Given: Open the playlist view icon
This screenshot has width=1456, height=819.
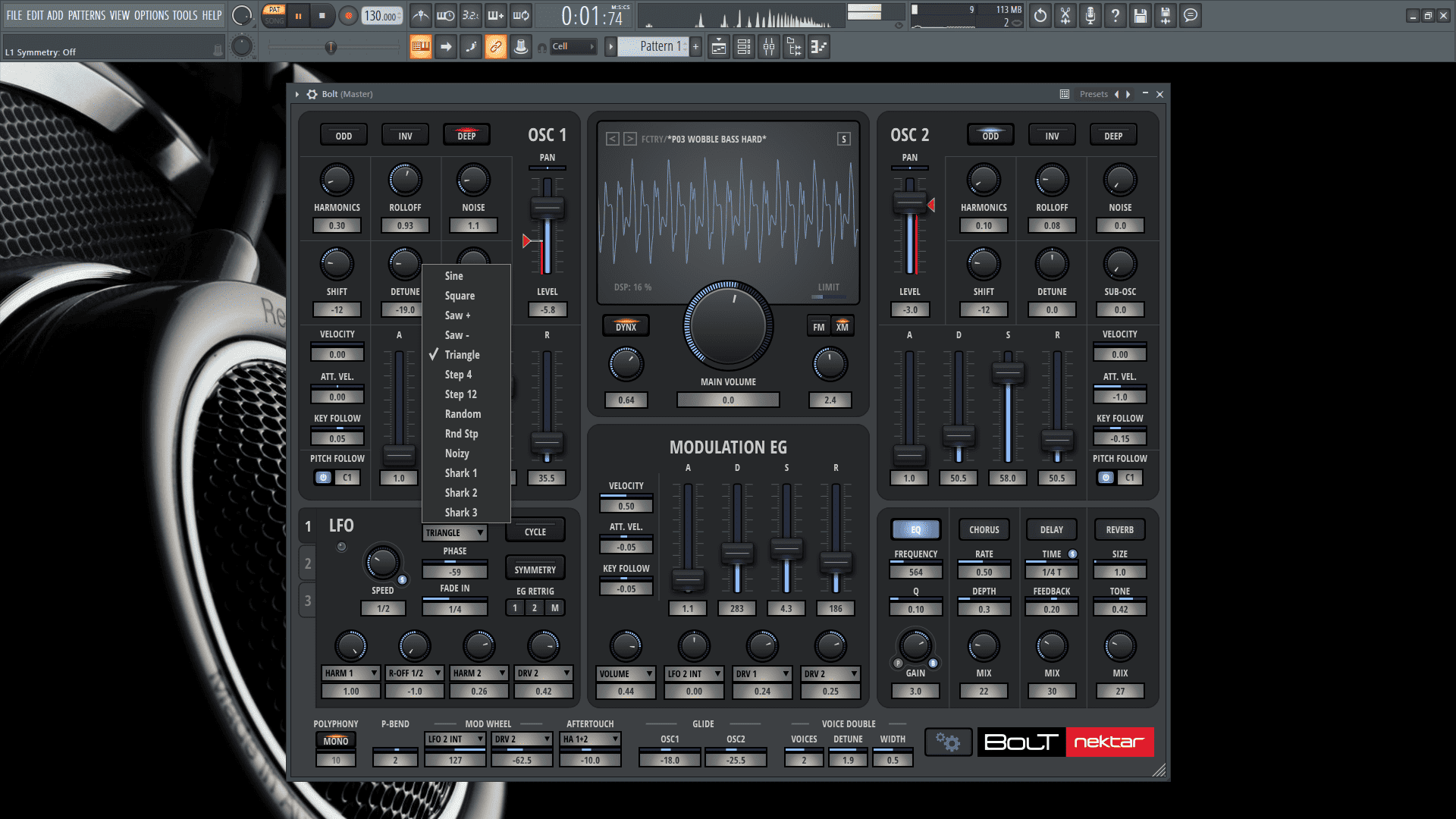Looking at the screenshot, I should 719,47.
